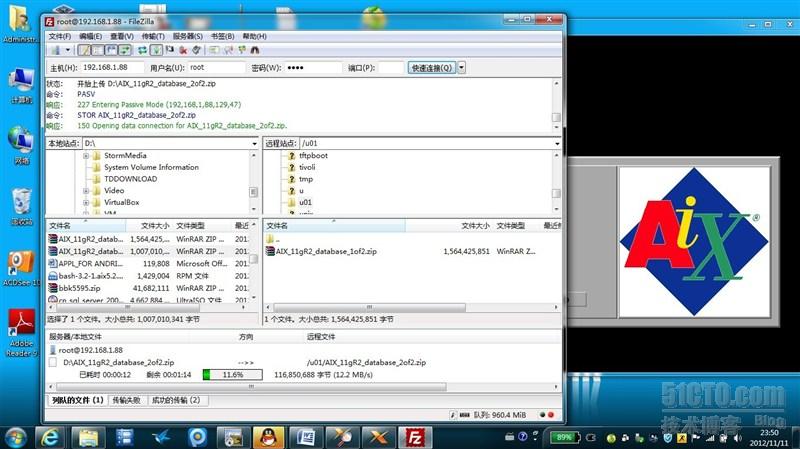Select System Volume Information folder
800x449 pixels.
pyautogui.click(x=152, y=167)
